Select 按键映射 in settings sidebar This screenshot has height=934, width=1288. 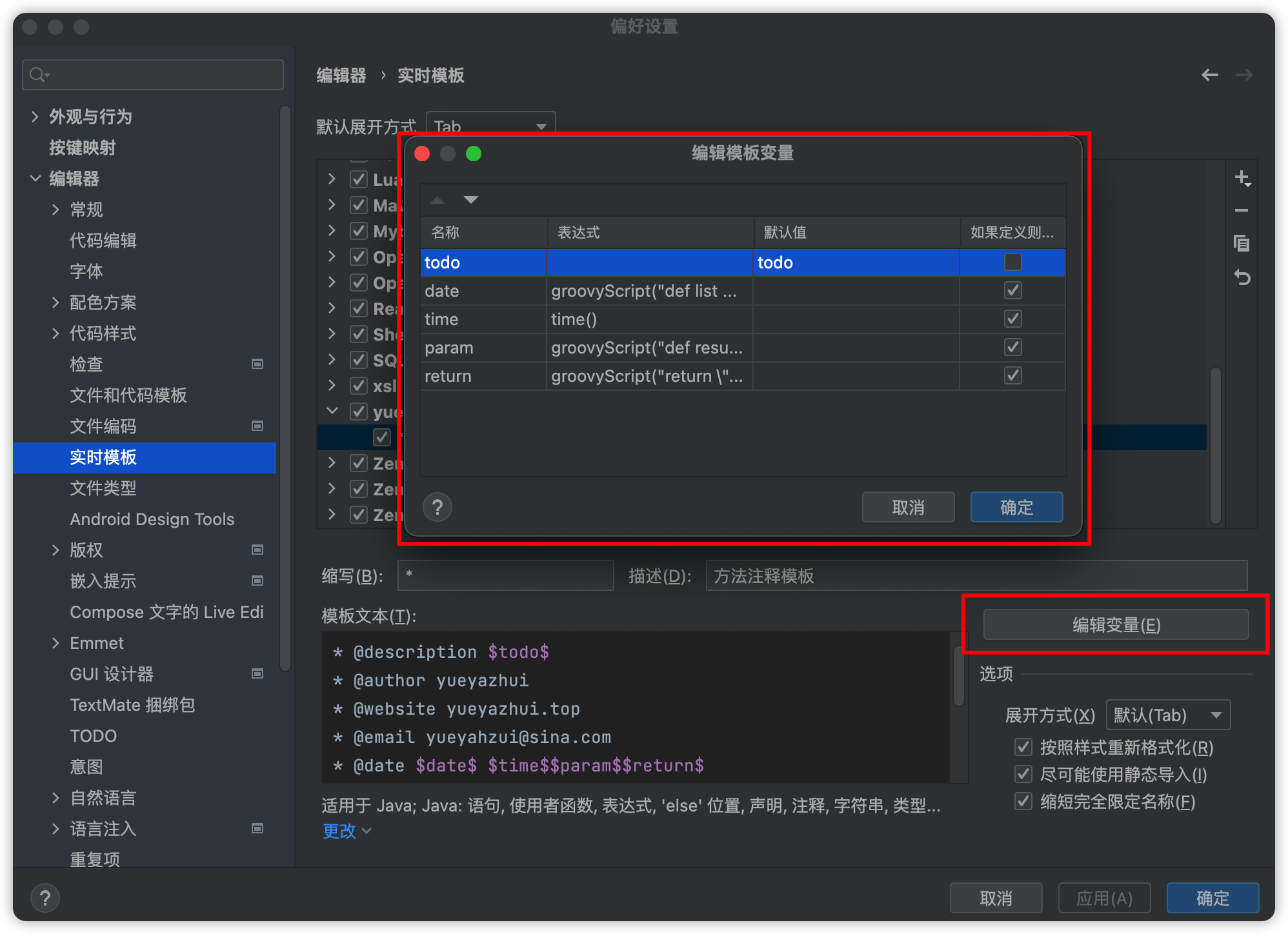pyautogui.click(x=83, y=148)
